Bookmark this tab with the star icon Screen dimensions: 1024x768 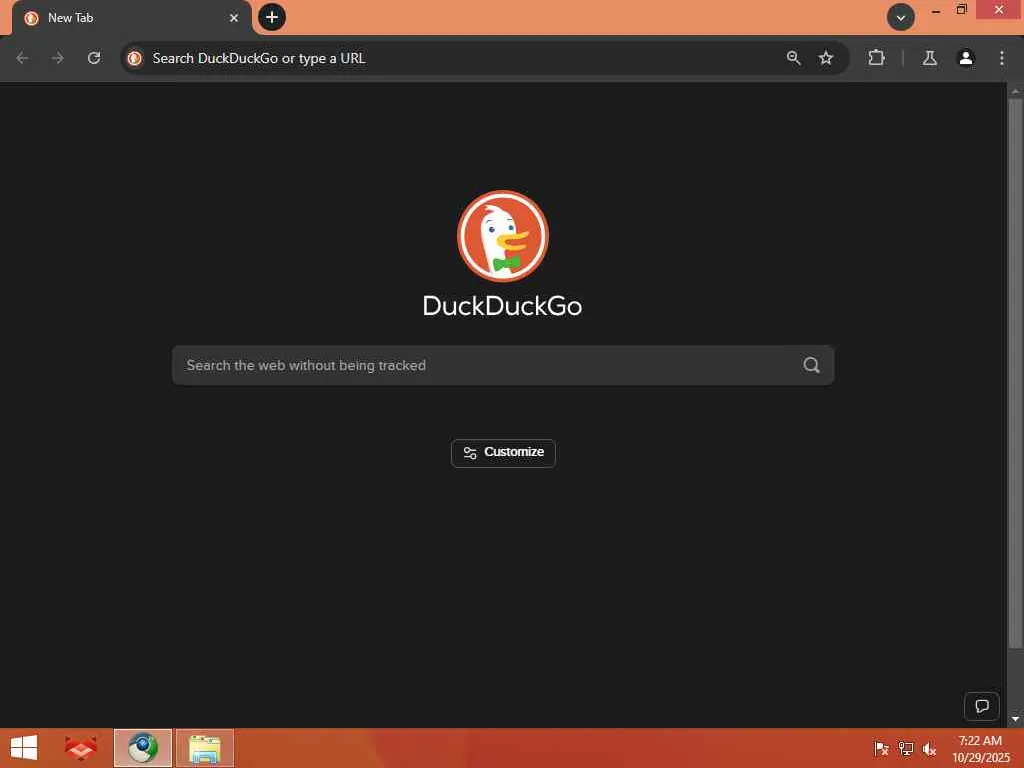click(x=826, y=58)
